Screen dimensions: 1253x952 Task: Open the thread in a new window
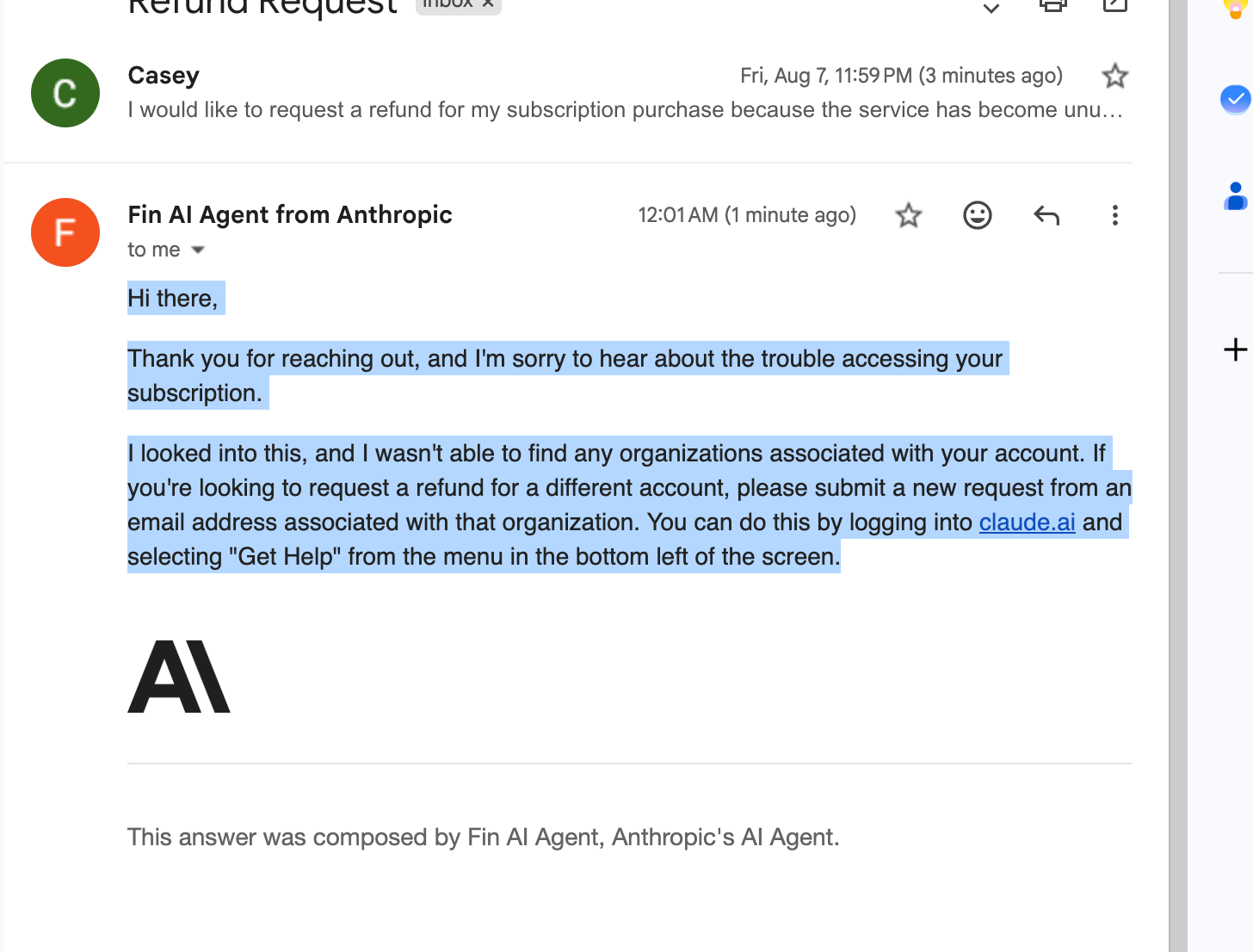point(1114,5)
